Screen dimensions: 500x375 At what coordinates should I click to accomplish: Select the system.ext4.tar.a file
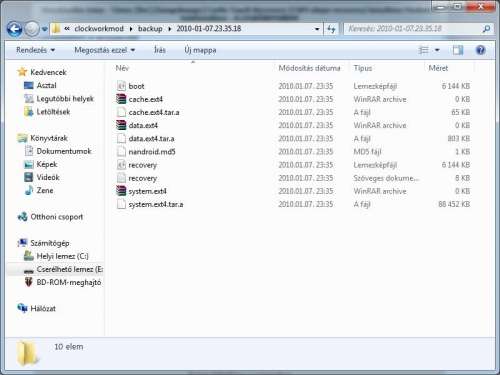[156, 204]
